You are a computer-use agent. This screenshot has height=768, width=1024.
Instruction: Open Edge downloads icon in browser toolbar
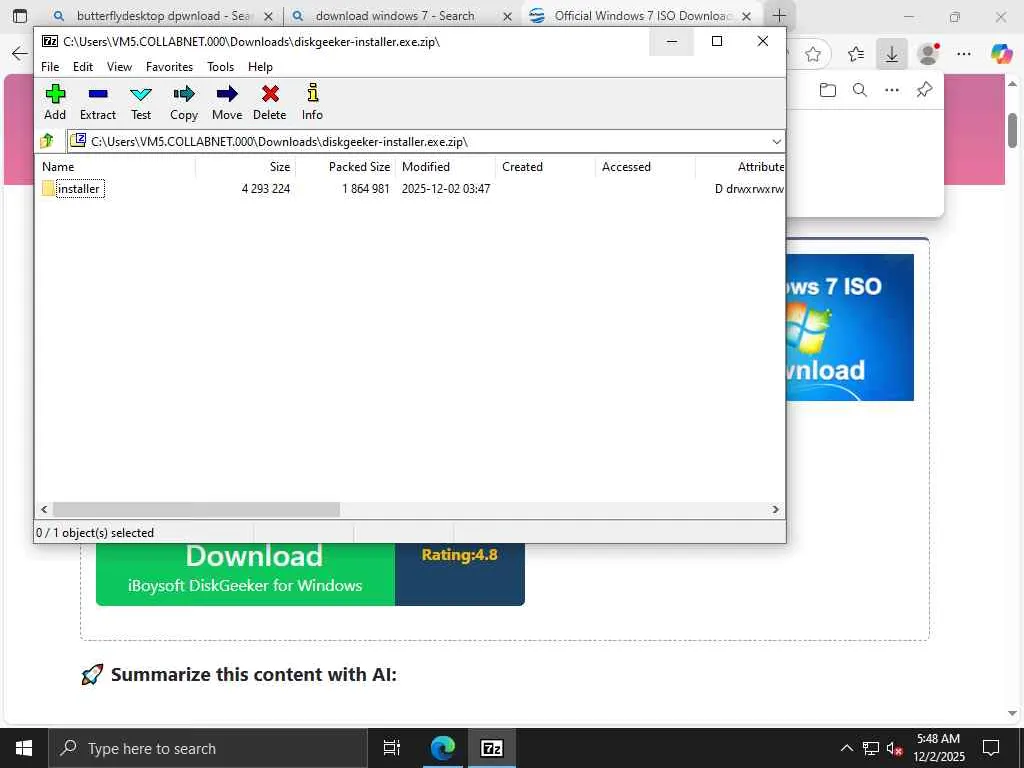tap(891, 54)
